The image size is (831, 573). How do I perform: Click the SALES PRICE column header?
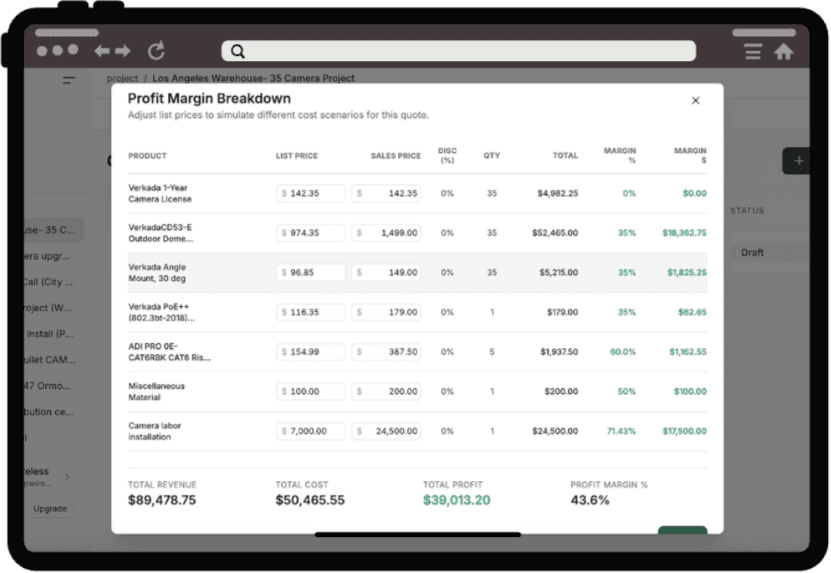pyautogui.click(x=395, y=156)
